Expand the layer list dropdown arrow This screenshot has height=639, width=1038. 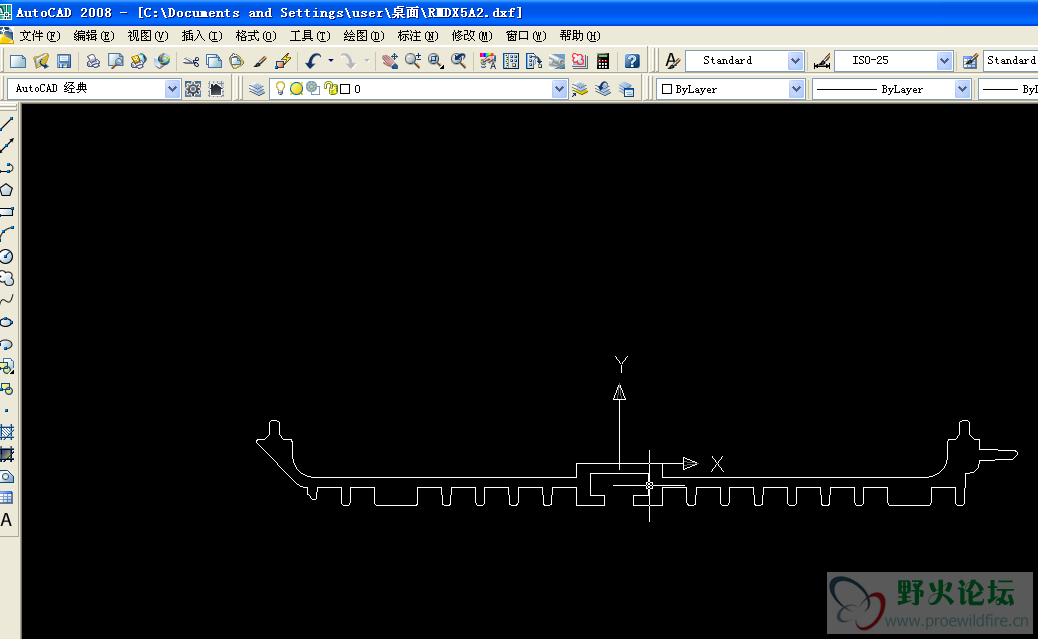(x=559, y=89)
